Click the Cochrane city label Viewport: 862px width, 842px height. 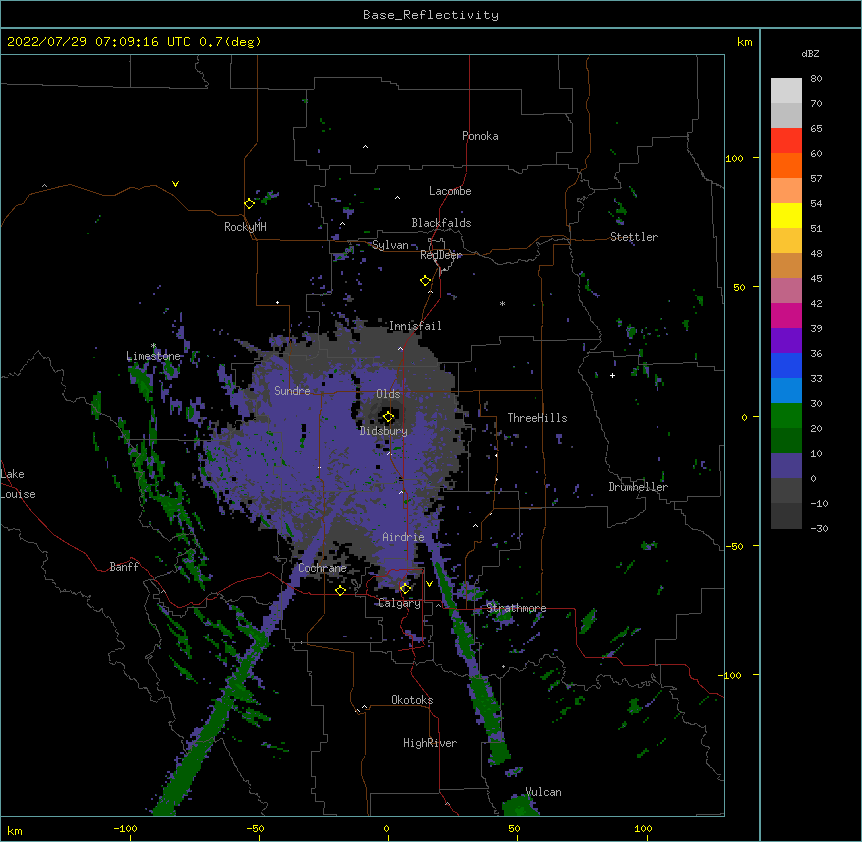(322, 568)
